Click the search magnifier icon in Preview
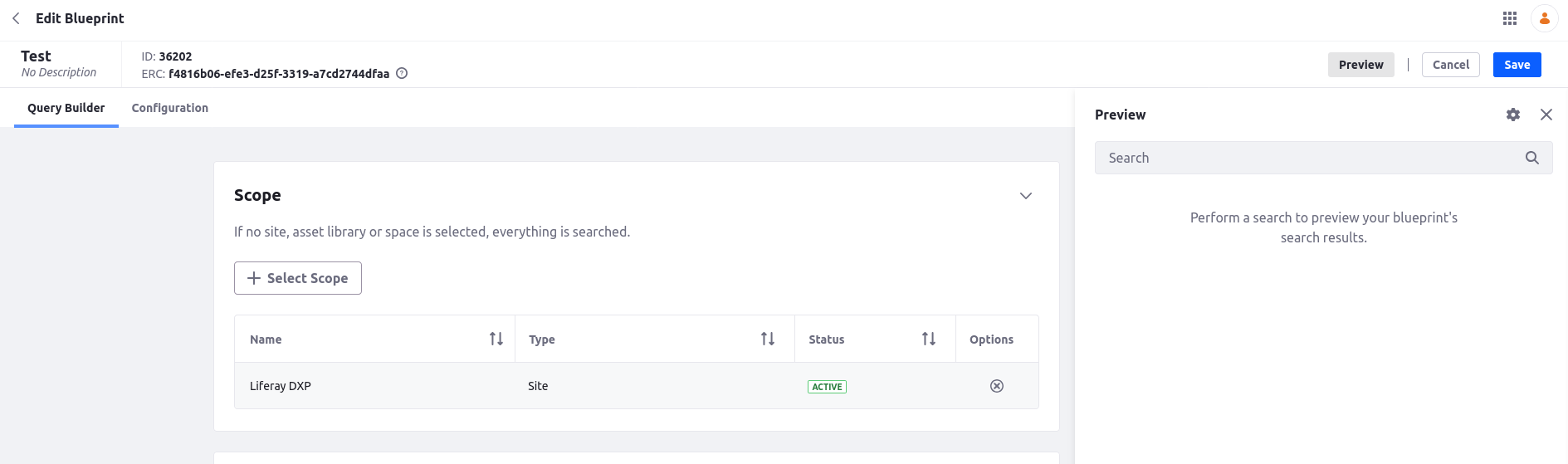This screenshot has height=464, width=1568. (1531, 158)
